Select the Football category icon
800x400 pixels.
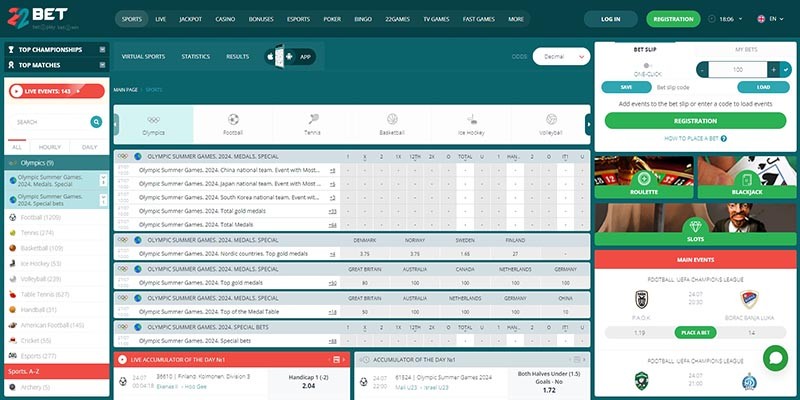(233, 119)
